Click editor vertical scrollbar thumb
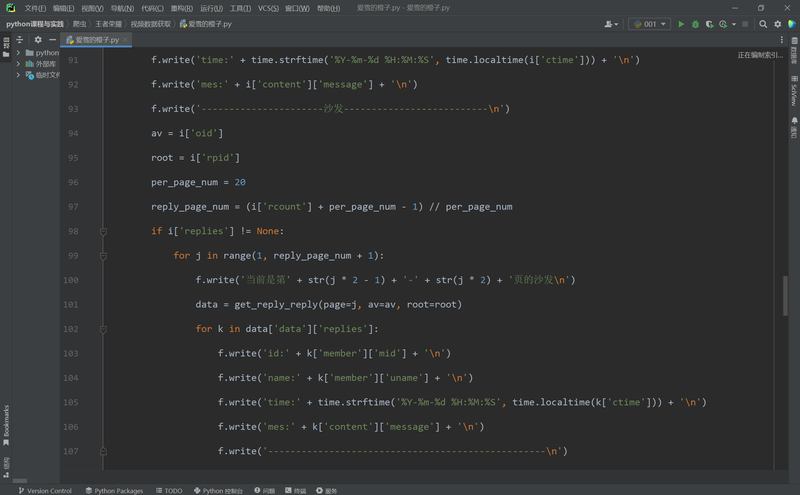Viewport: 800px width, 495px height. coord(785,296)
